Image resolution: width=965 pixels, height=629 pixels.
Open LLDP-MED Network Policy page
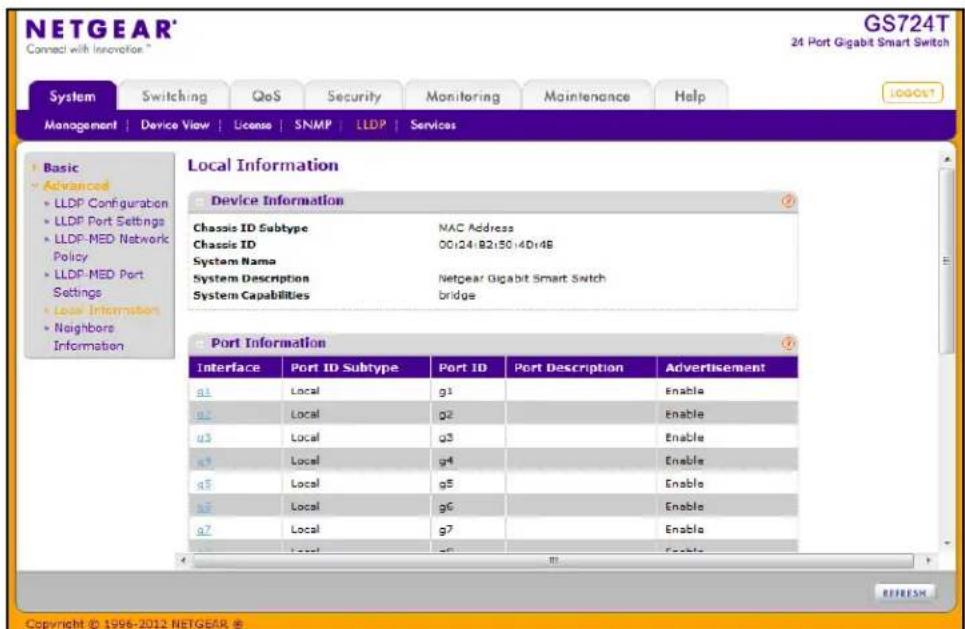[x=111, y=247]
